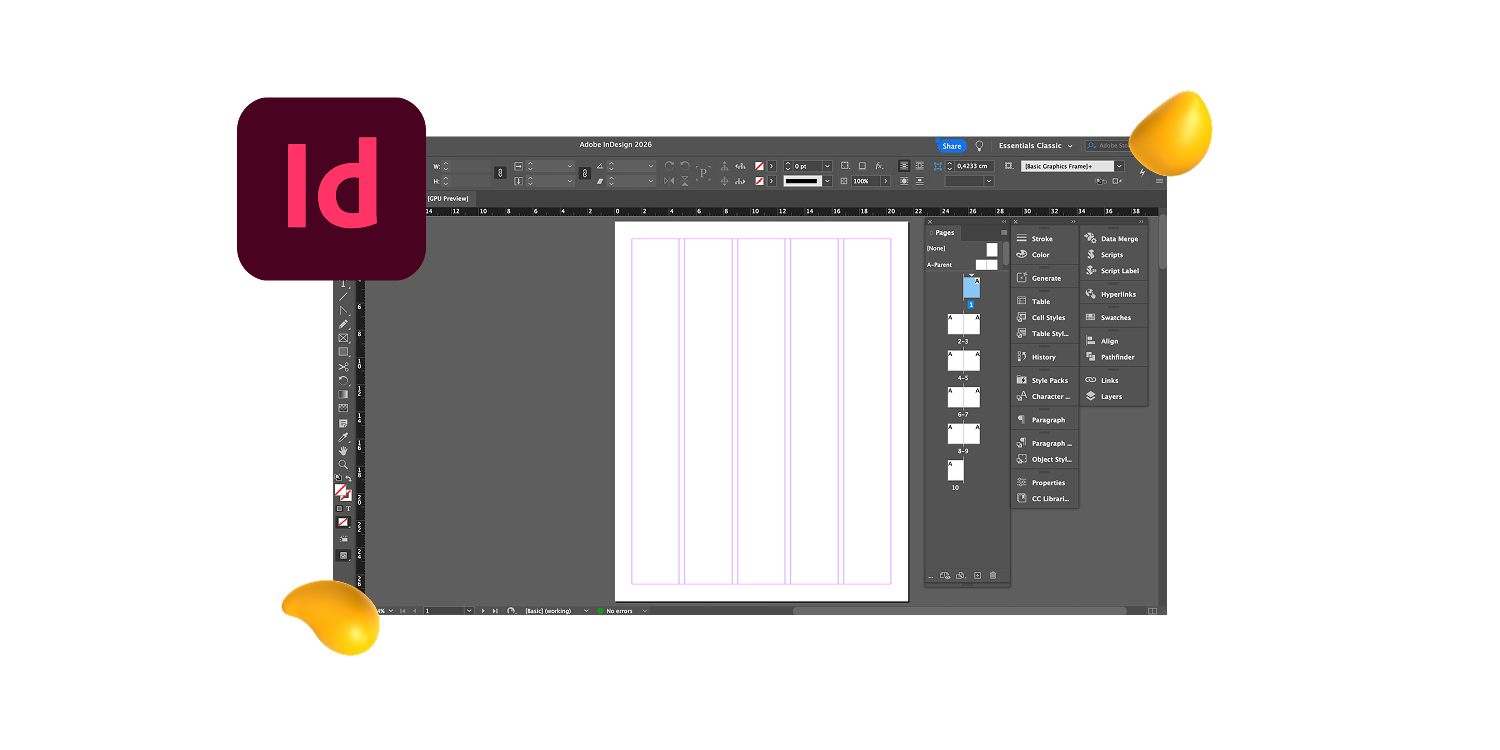
Task: Swap fill and stroke colors
Action: (x=349, y=478)
